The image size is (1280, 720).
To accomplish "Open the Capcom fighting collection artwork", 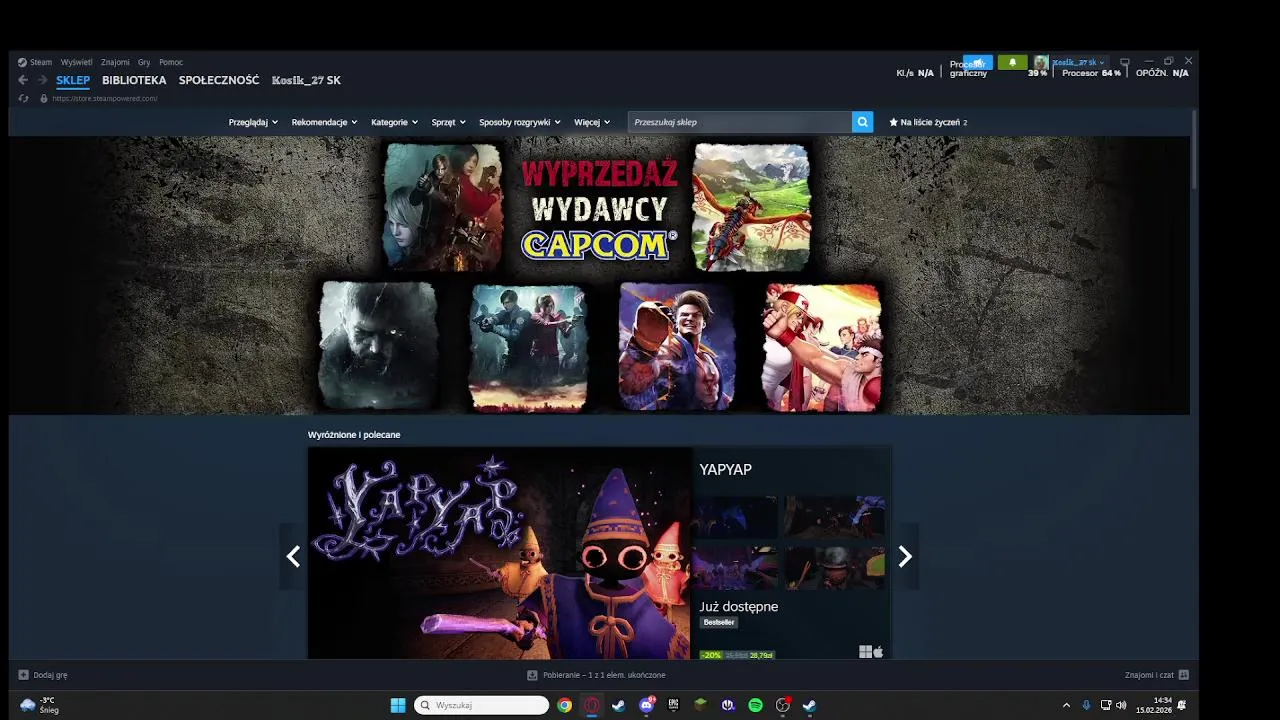I will tap(822, 347).
